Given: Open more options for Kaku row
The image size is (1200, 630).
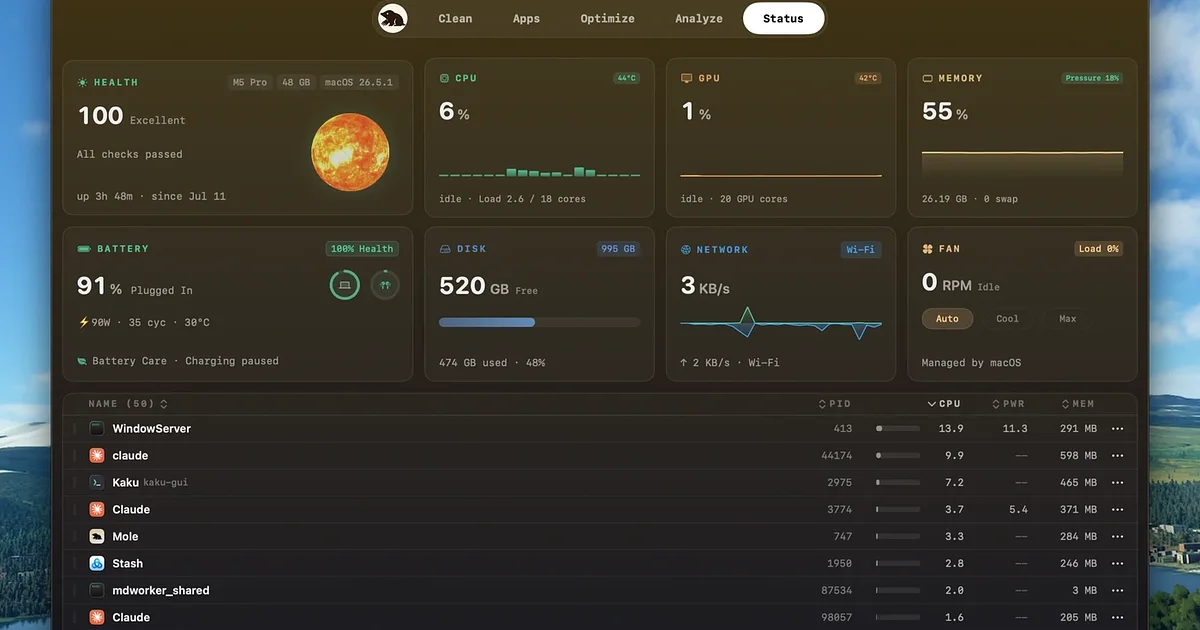Looking at the screenshot, I should 1117,483.
